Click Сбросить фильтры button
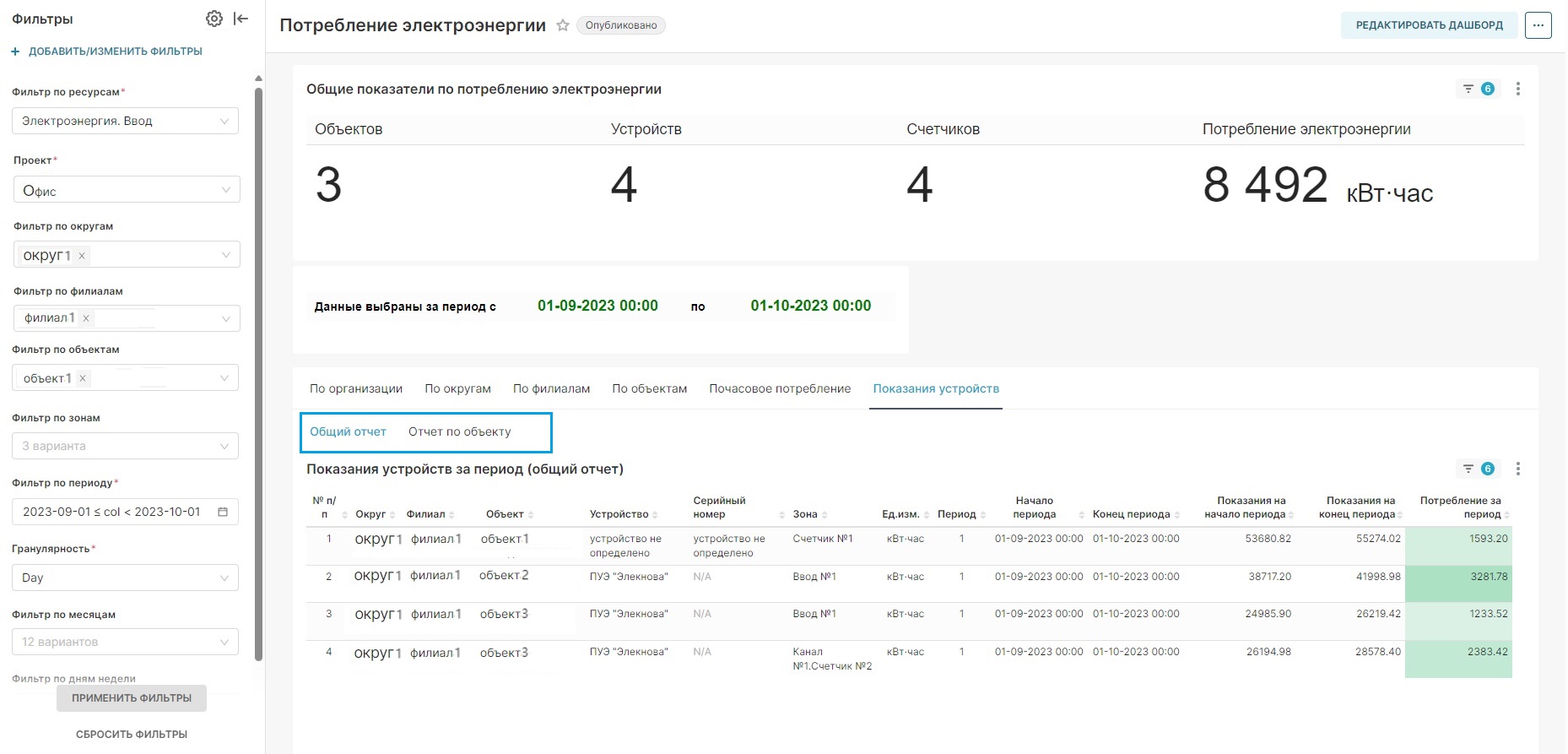Viewport: 1568px width, 754px height. click(x=132, y=735)
